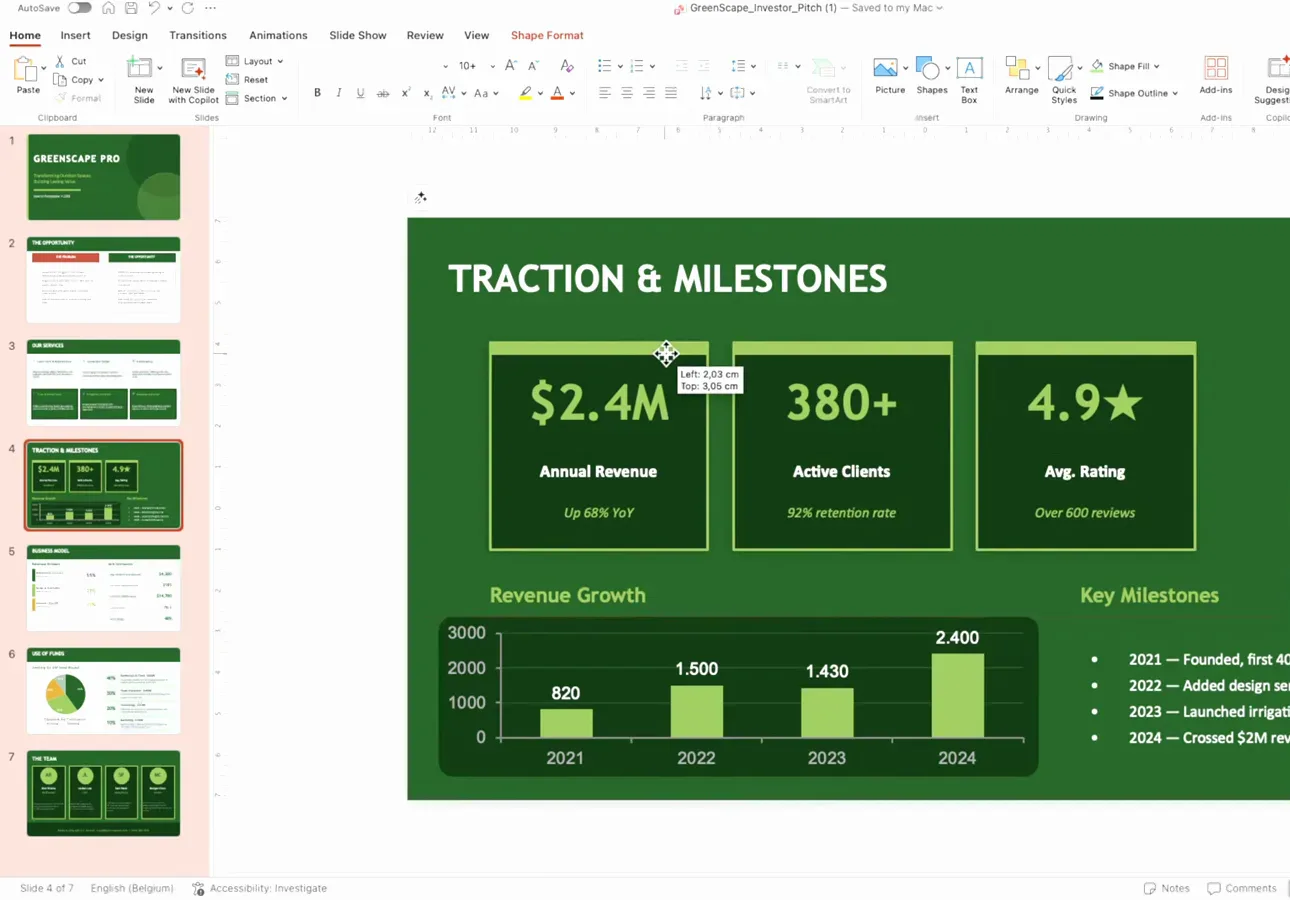
Task: Click the Save disk icon in title bar
Action: coord(131,8)
